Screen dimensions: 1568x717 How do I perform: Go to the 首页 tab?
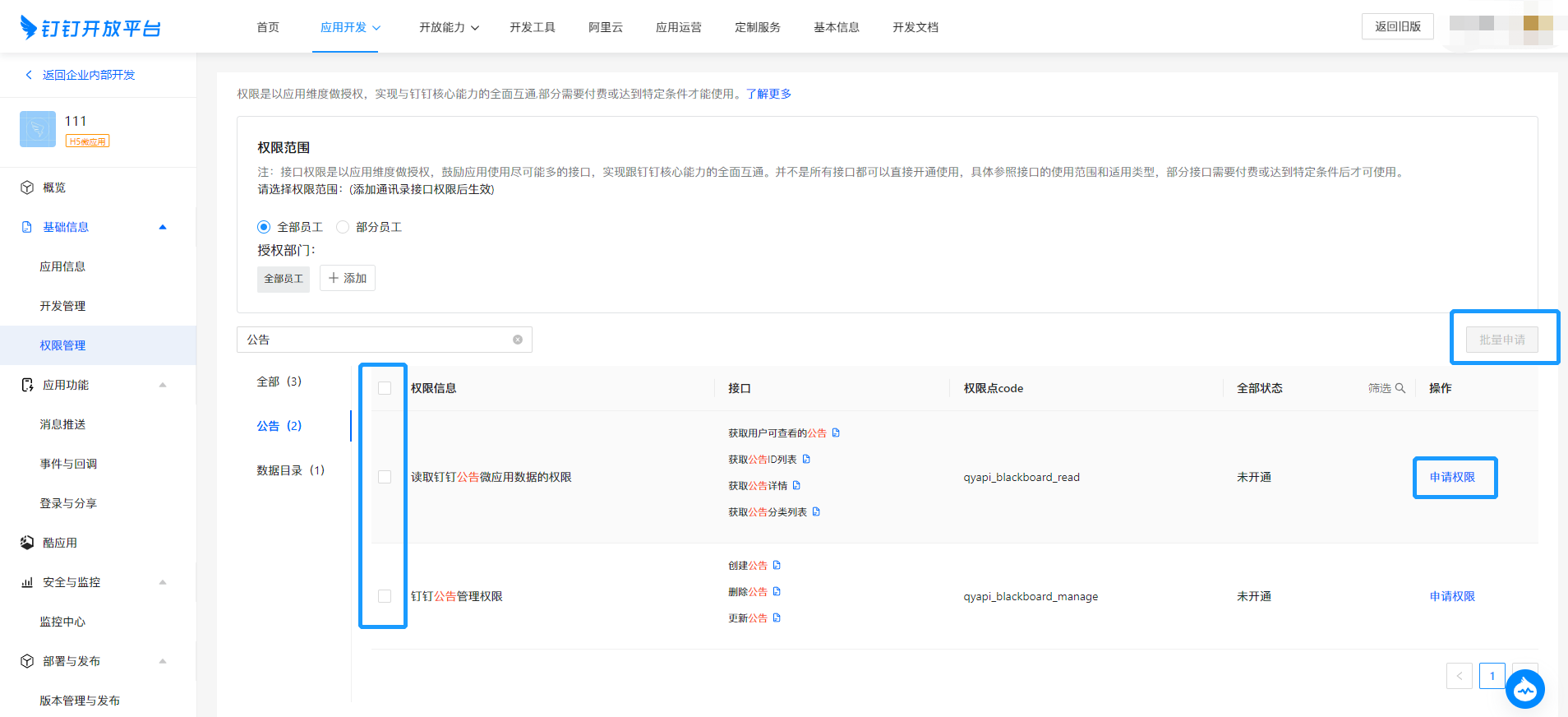coord(268,27)
